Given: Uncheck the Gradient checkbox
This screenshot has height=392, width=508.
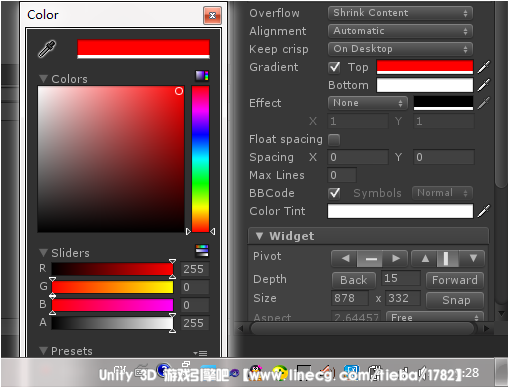Looking at the screenshot, I should point(334,67).
